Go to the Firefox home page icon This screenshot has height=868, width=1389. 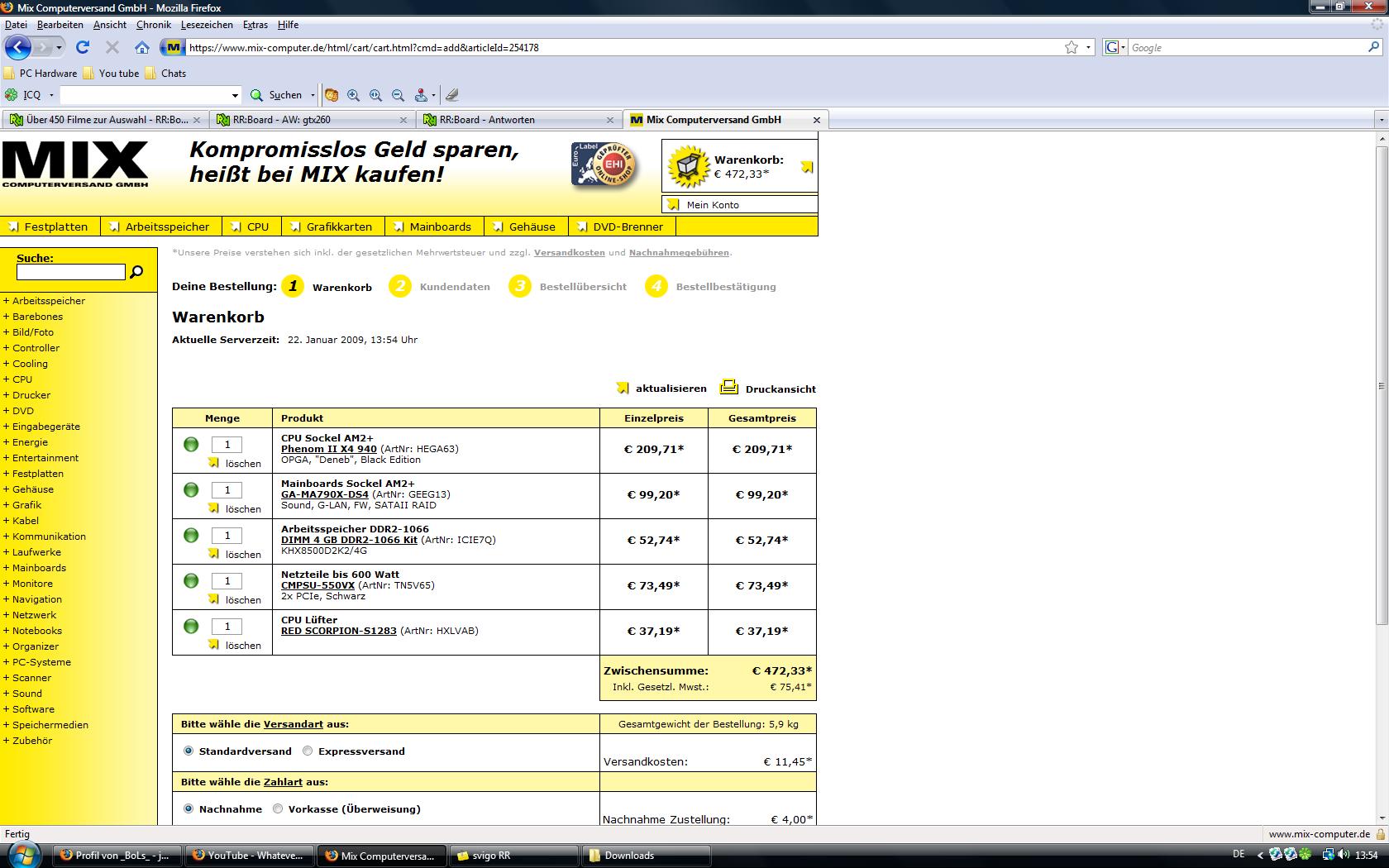pyautogui.click(x=142, y=47)
